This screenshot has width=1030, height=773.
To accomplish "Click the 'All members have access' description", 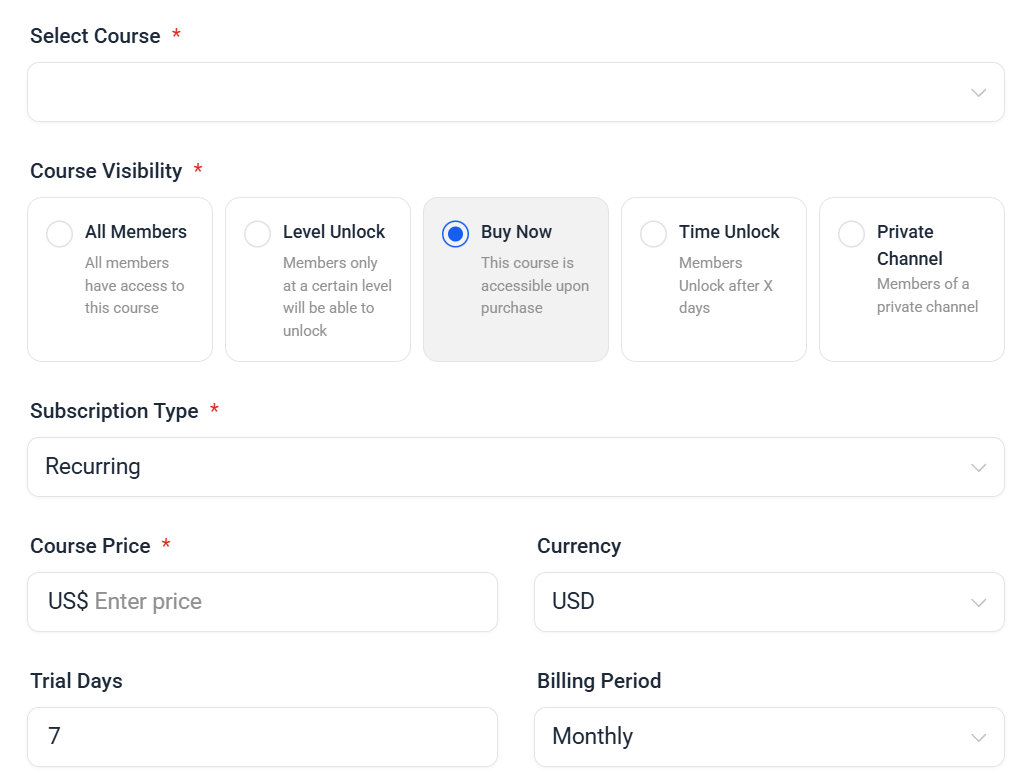I will click(x=134, y=285).
